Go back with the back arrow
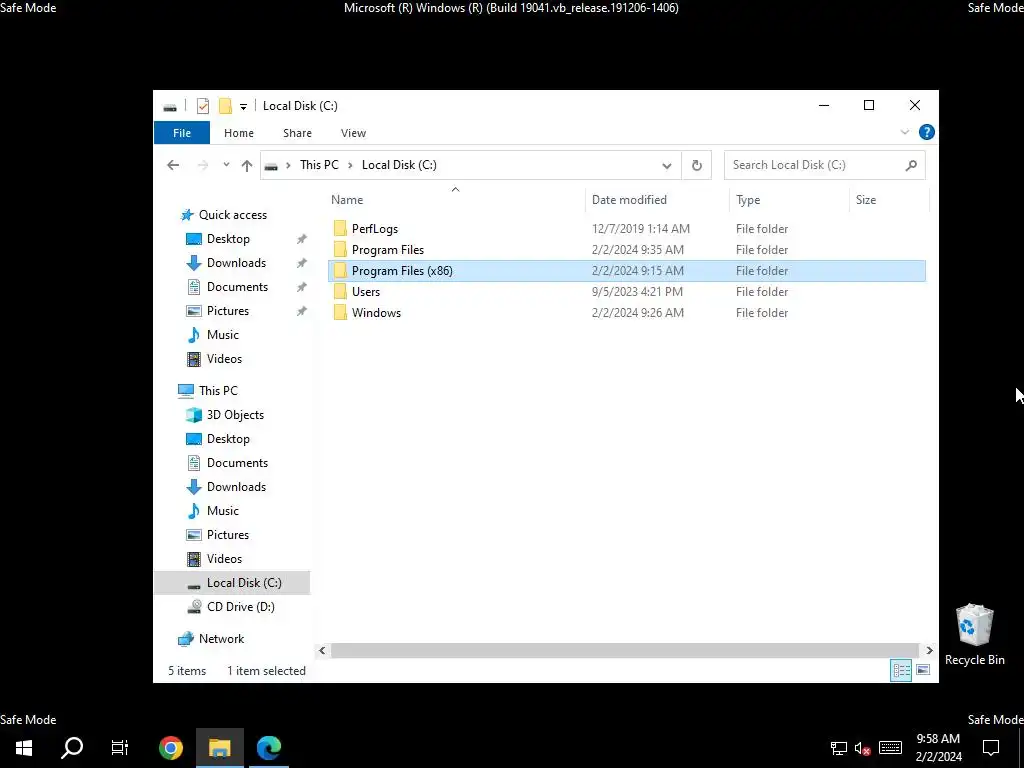Screen dimensions: 1024x768 (x=173, y=165)
